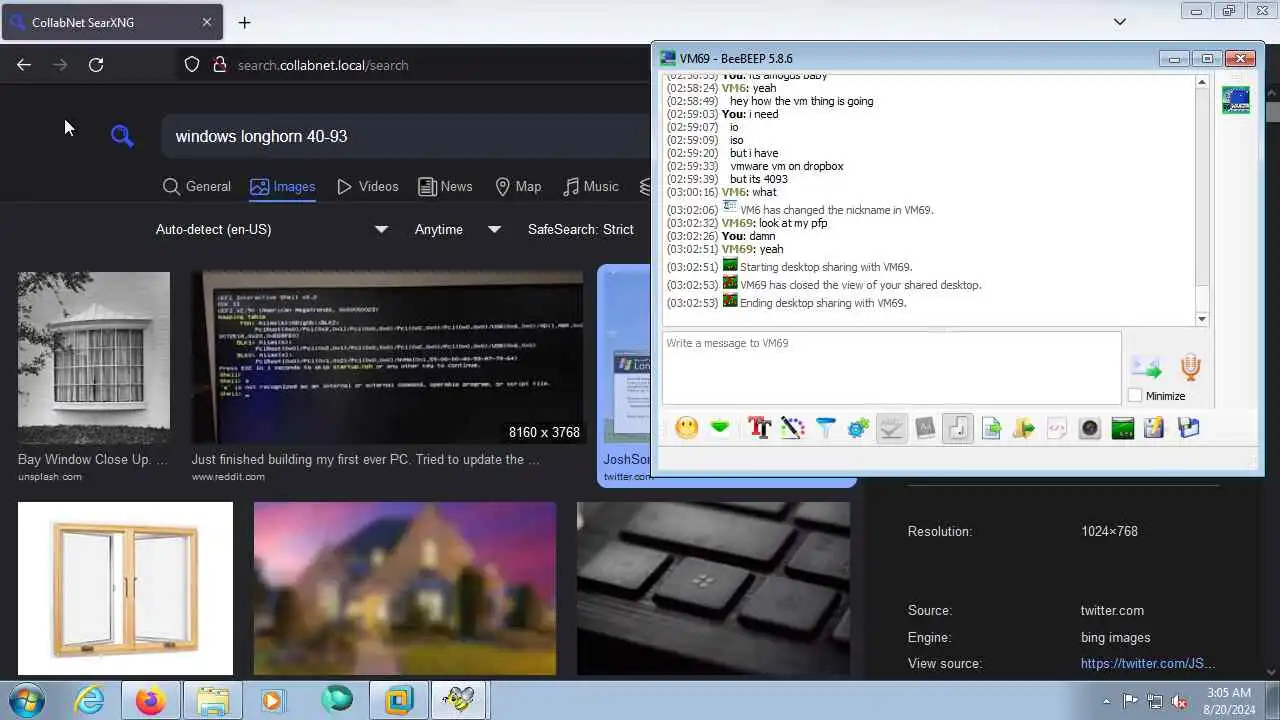Record a voice message with microphone
Screen dimensions: 1280x720
click(1190, 367)
